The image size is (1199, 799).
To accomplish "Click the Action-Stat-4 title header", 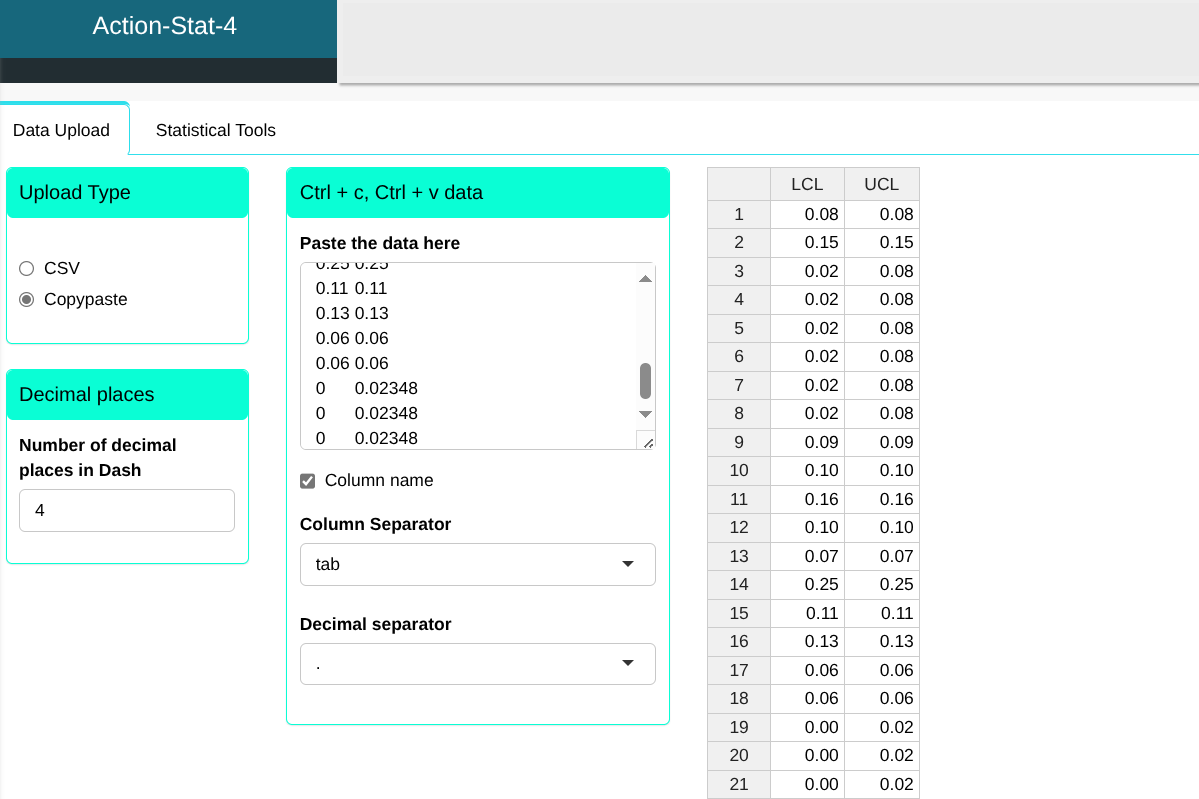I will (165, 26).
